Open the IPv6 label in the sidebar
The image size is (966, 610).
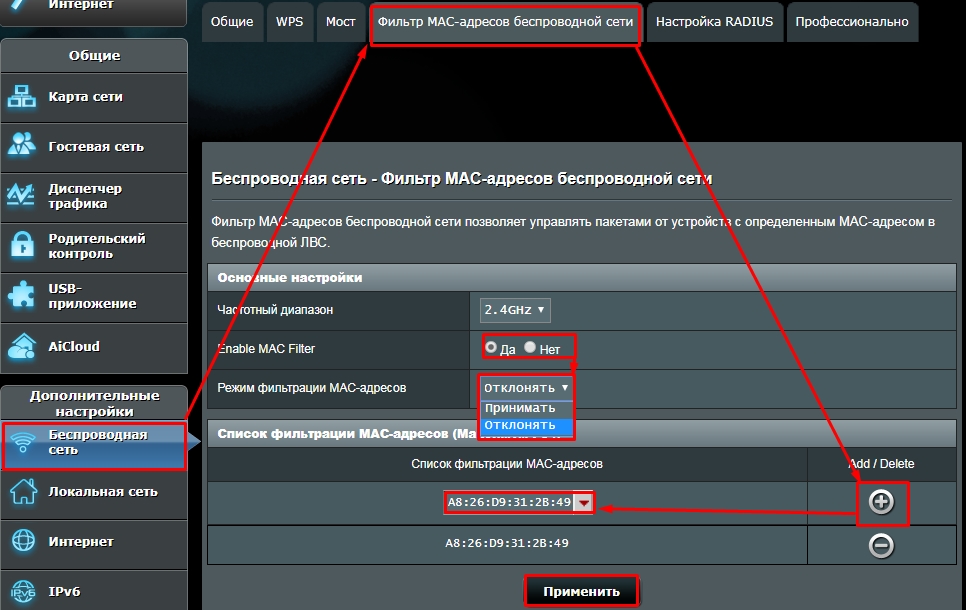coord(64,592)
